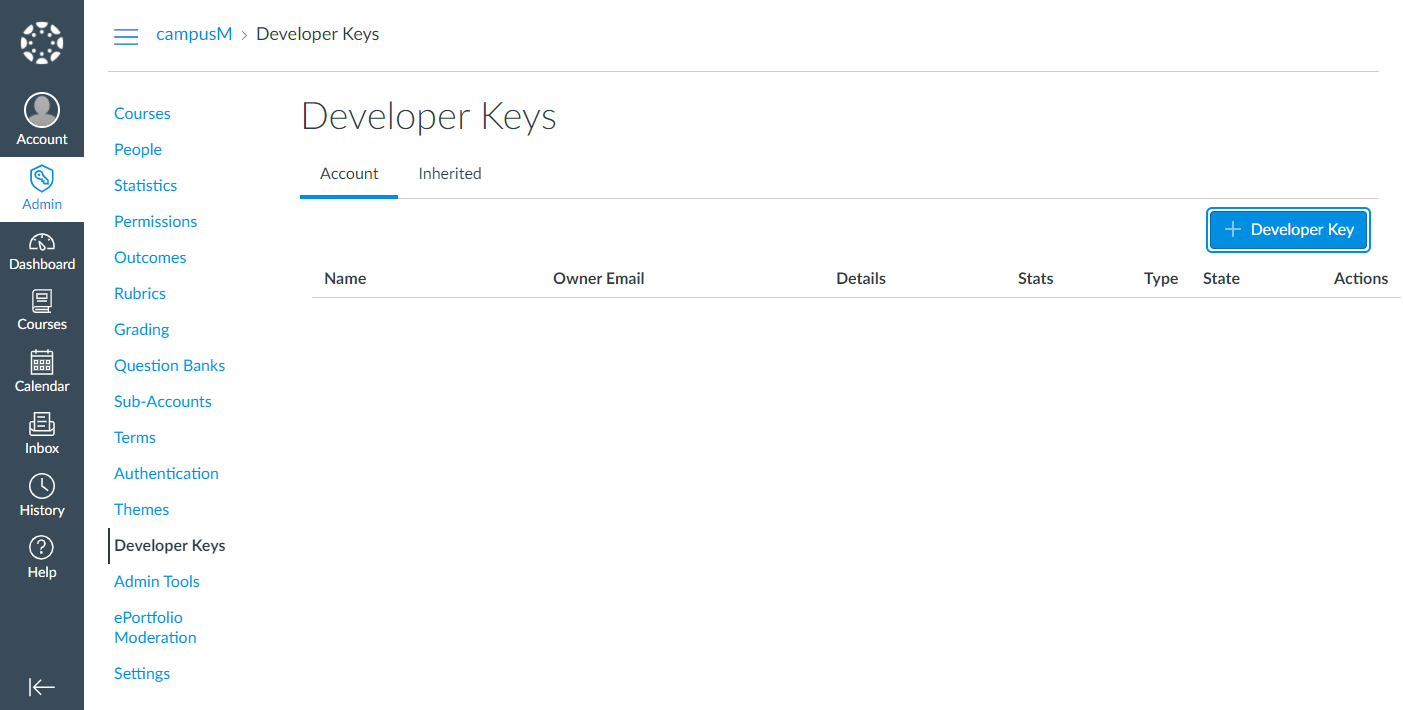Go to ePortfolio Moderation
Screen dimensions: 1403x710
[155, 628]
